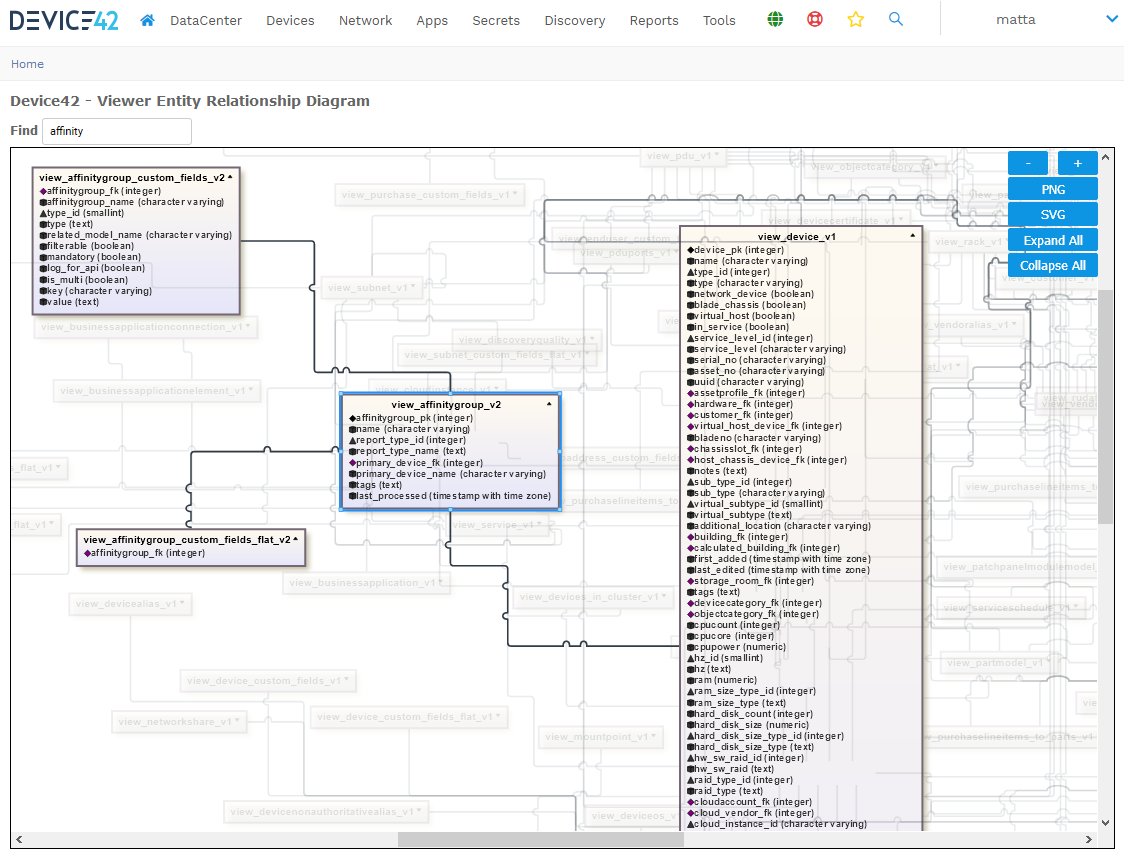The width and height of the screenshot is (1124, 859).
Task: Click the scroll left arrow
Action: pos(19,840)
